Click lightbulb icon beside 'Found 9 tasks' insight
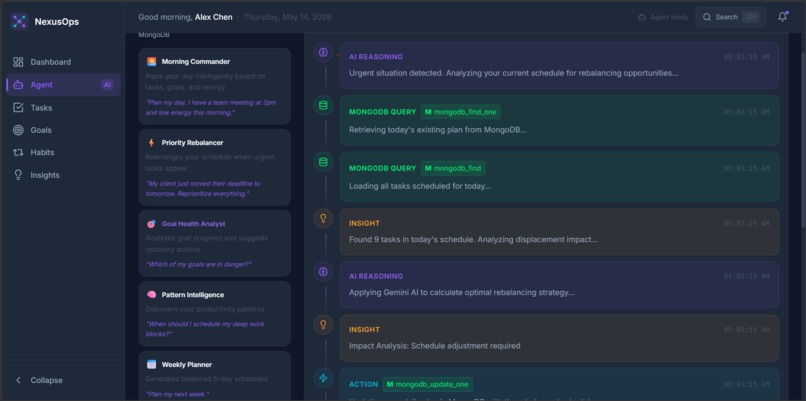The image size is (806, 401). 323,218
